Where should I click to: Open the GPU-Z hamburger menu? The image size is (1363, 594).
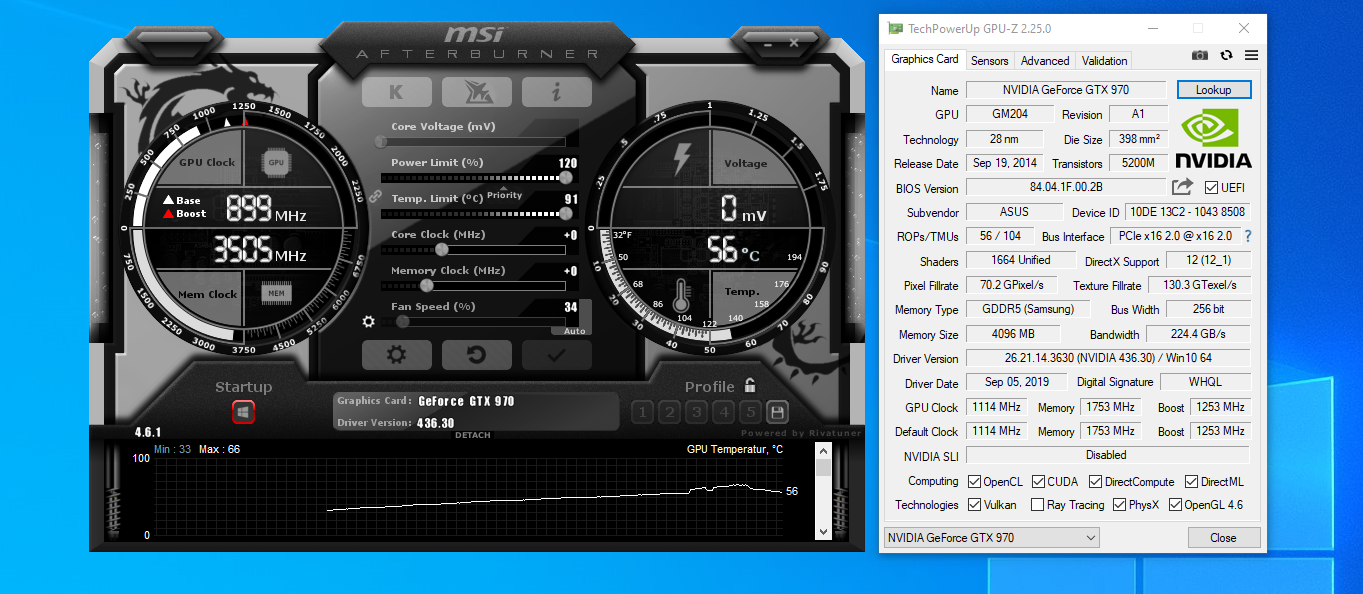[x=1251, y=56]
